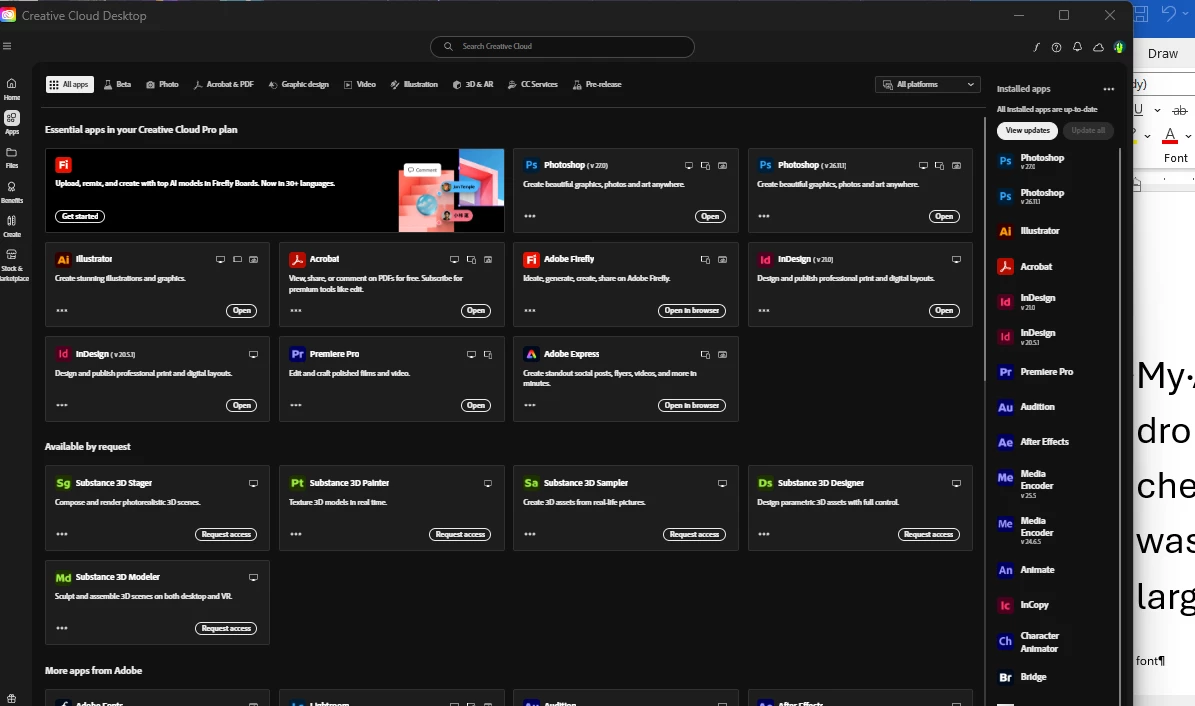Open Files in the left sidebar
Viewport: 1195px width, 706px height.
11,157
